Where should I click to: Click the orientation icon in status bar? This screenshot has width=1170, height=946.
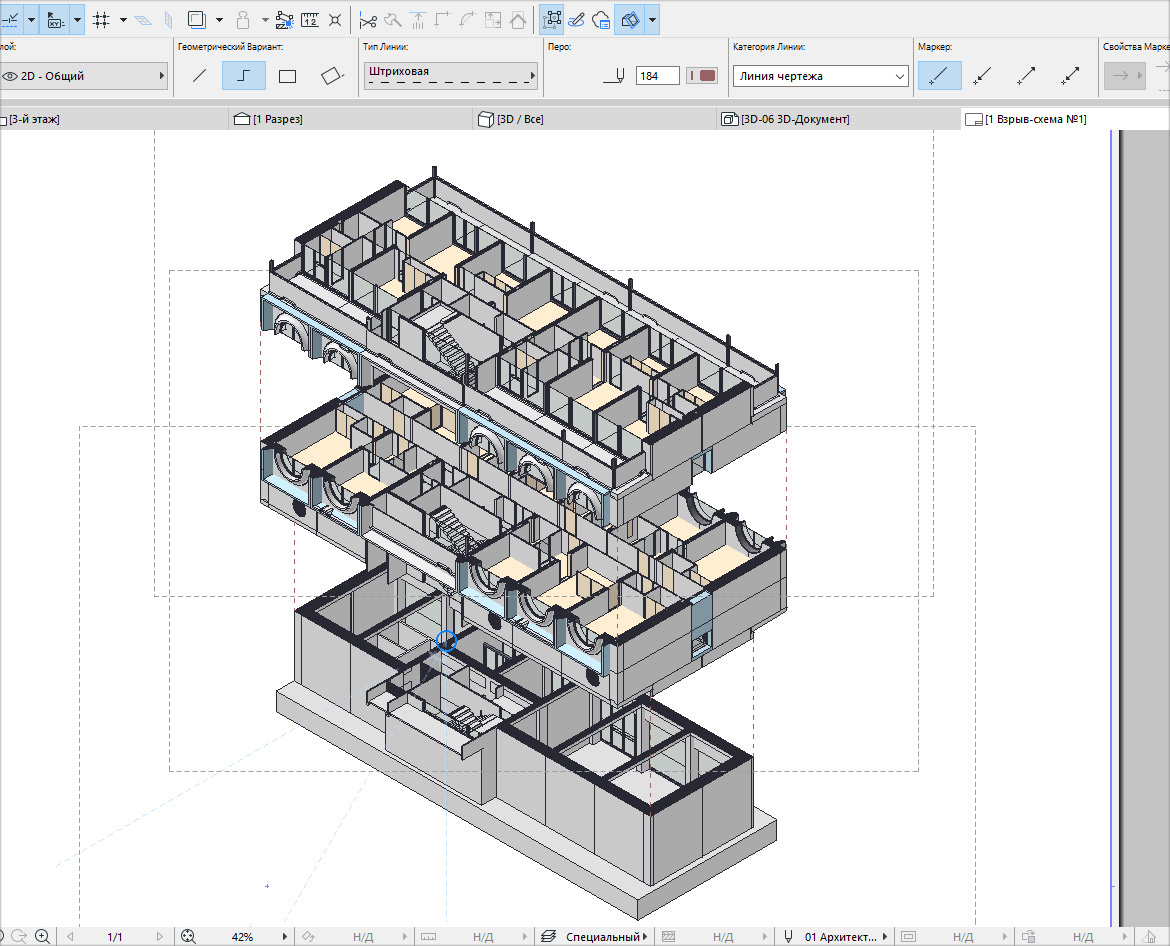click(308, 936)
